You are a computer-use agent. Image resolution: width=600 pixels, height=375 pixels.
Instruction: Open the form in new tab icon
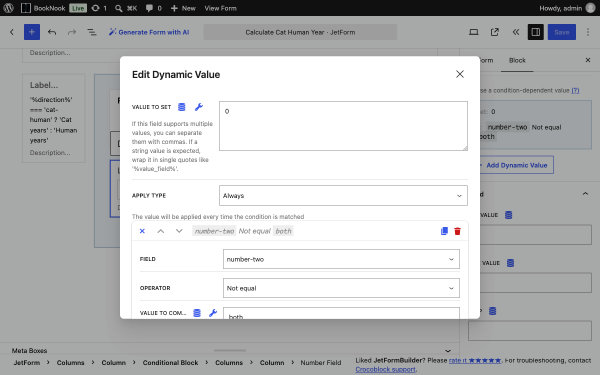tap(495, 32)
